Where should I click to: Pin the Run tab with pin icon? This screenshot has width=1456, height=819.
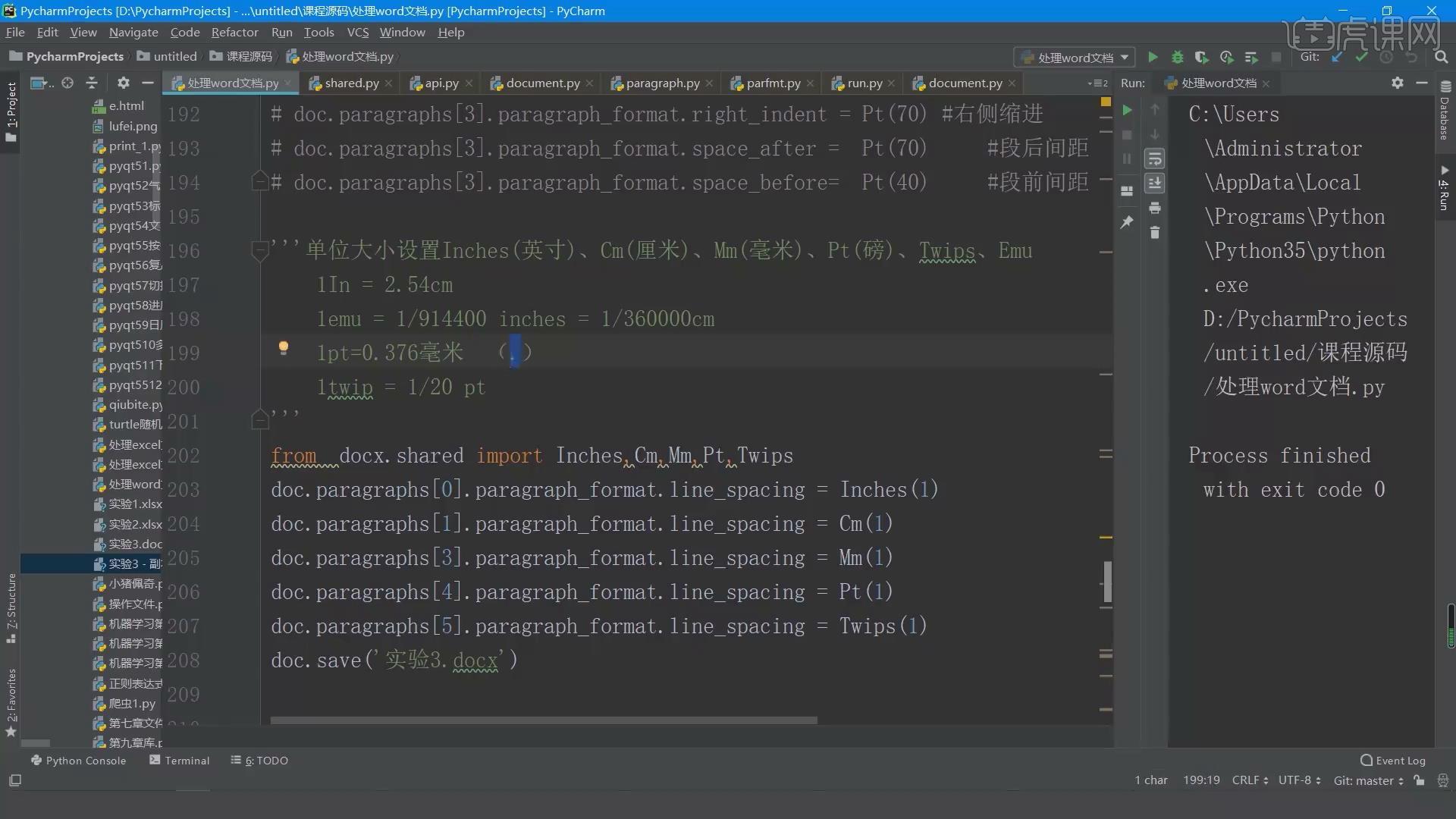click(1127, 221)
